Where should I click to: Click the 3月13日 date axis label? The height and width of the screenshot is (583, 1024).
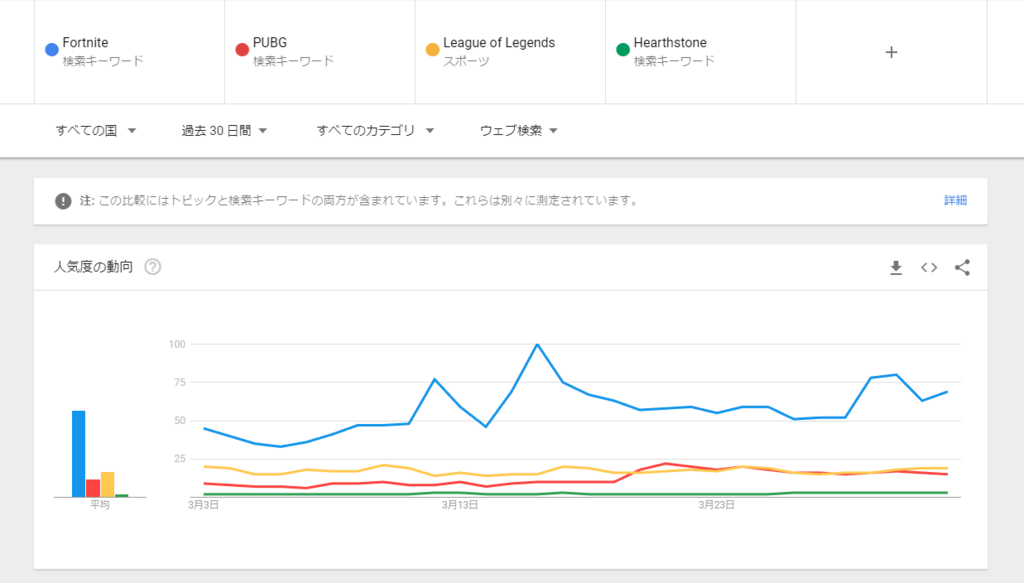(460, 505)
